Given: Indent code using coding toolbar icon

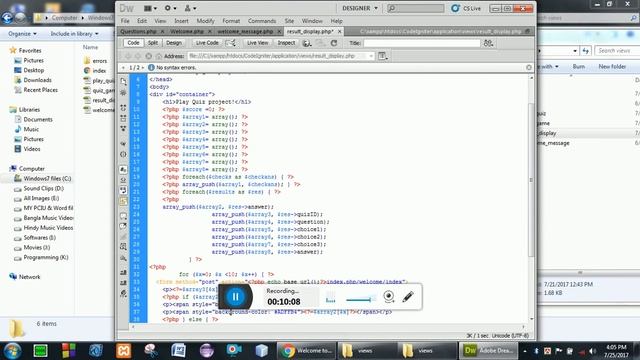Looking at the screenshot, I should (x=123, y=272).
